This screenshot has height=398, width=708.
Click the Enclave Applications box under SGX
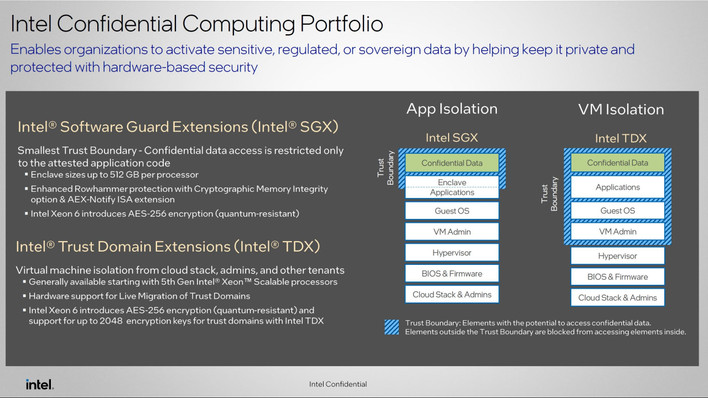point(452,187)
